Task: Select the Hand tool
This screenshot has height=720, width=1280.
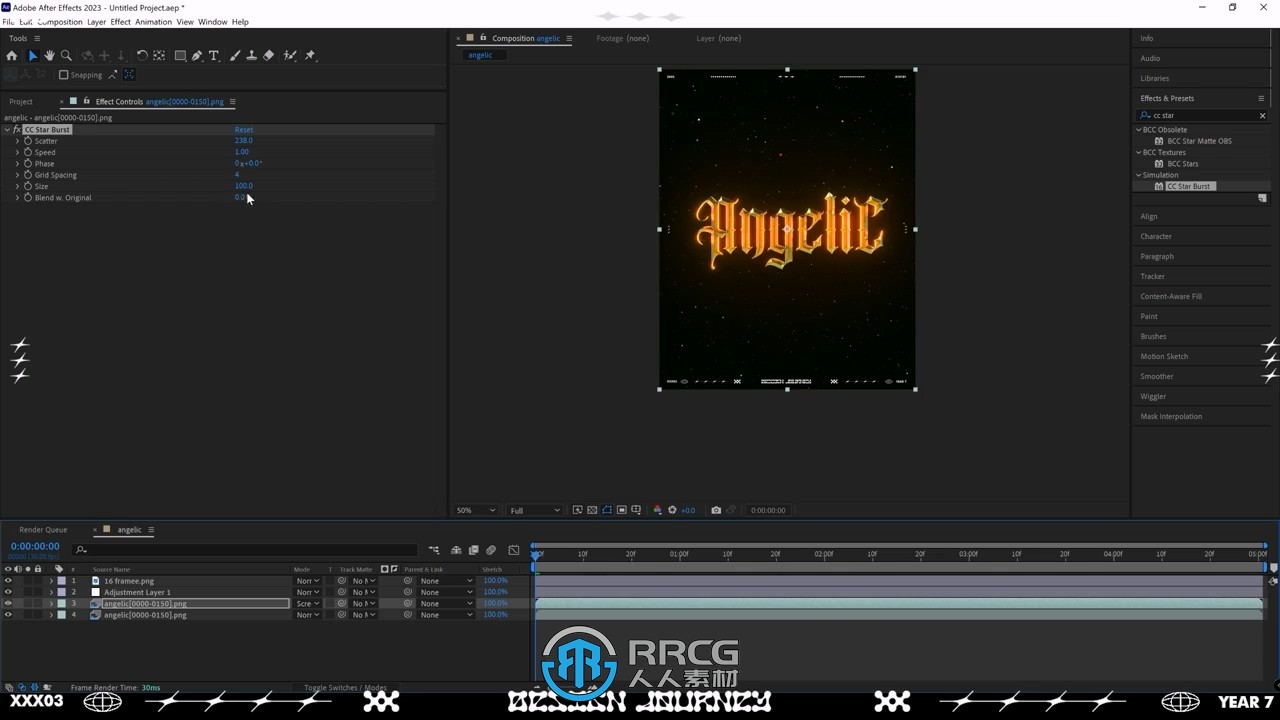Action: [x=49, y=56]
